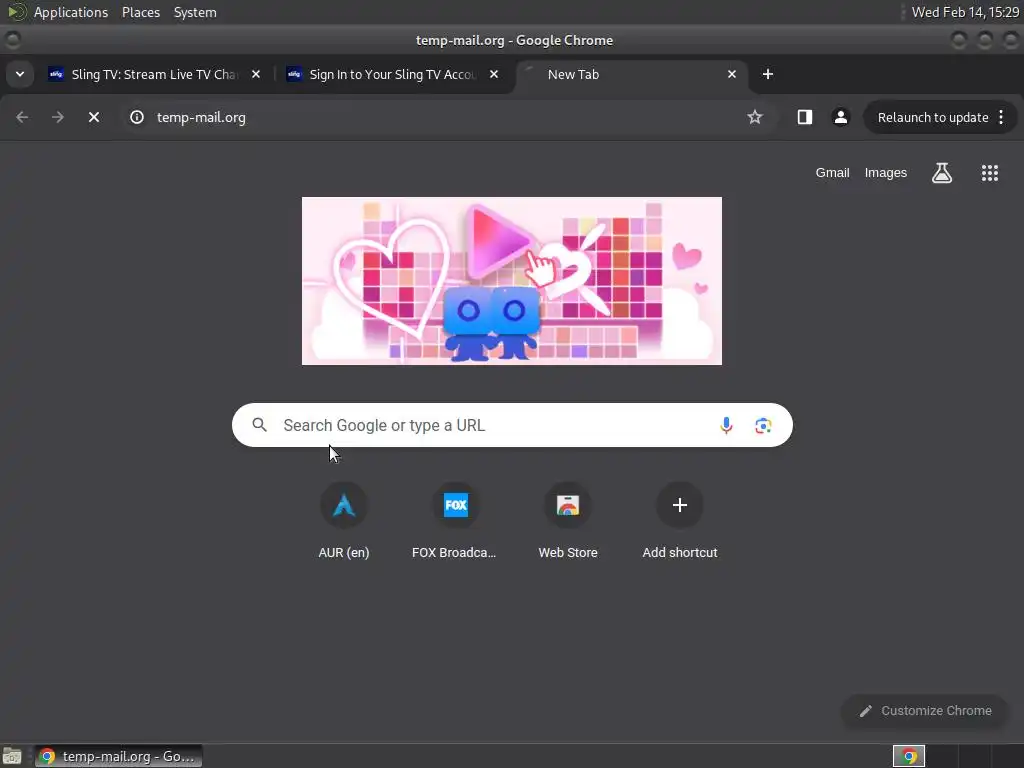Click the menu icon beside Applications
1024x768 pixels.
click(x=16, y=12)
